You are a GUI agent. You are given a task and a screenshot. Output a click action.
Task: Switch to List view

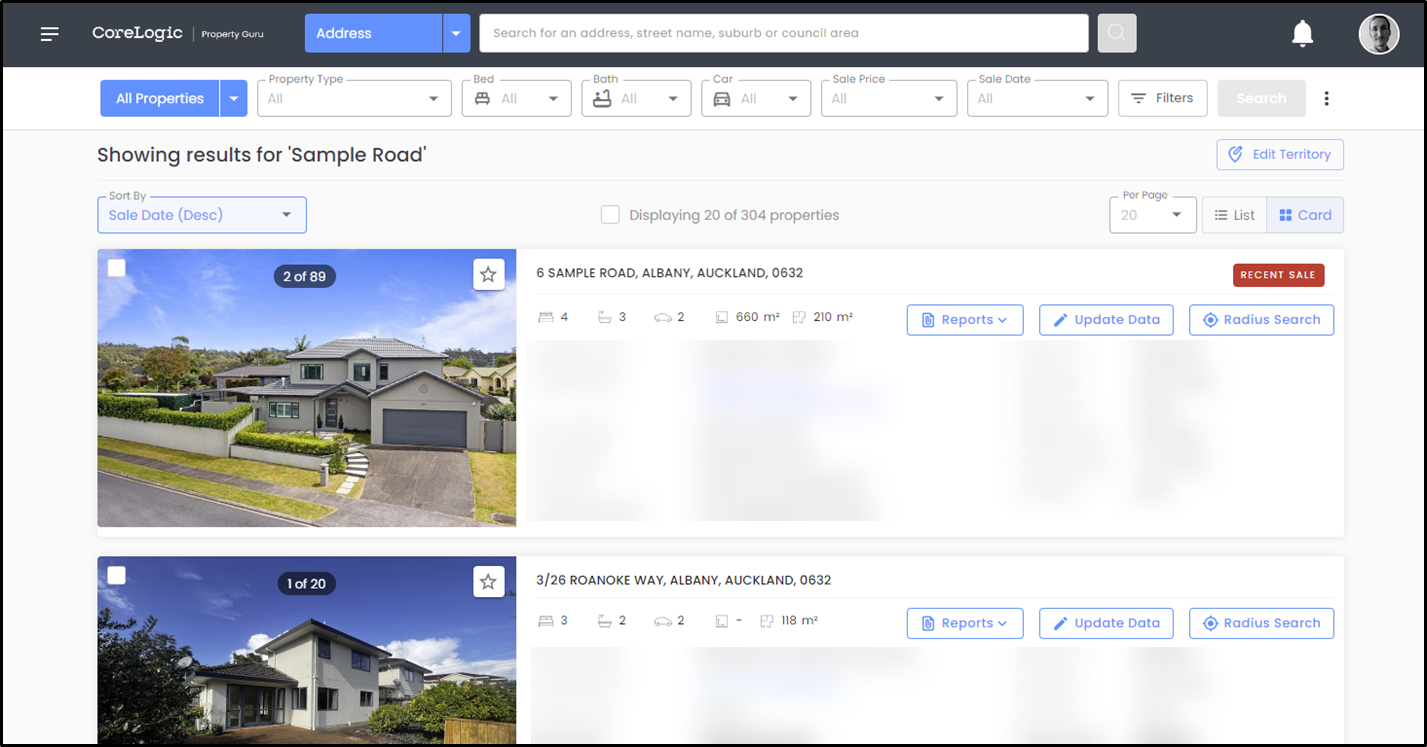[x=1234, y=215]
